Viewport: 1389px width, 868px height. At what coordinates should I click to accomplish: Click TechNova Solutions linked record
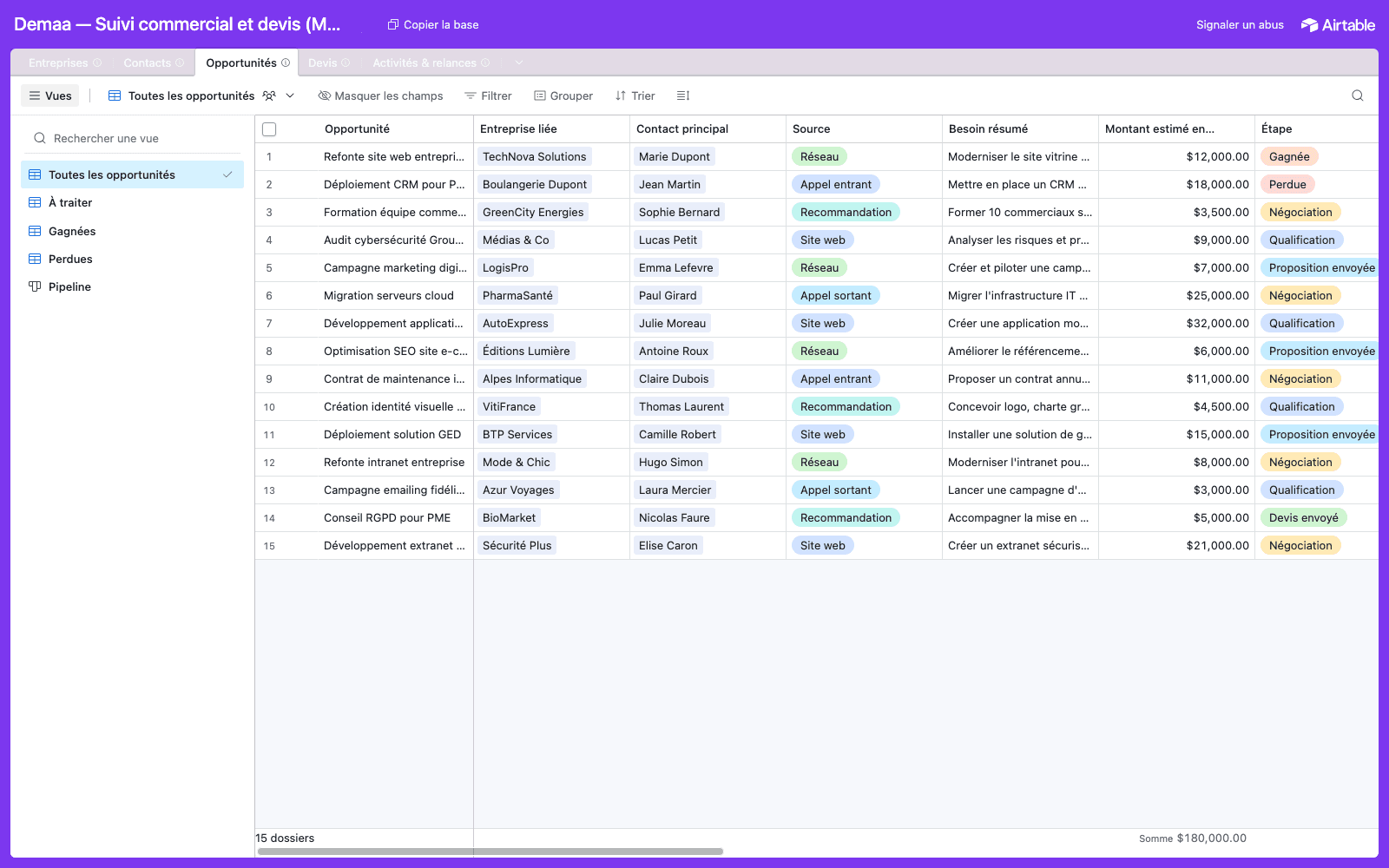pyautogui.click(x=534, y=156)
